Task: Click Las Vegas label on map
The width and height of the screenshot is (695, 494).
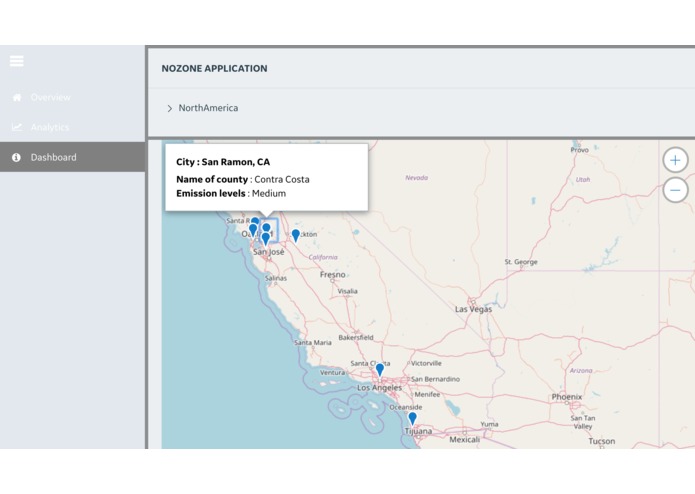Action: pos(473,309)
